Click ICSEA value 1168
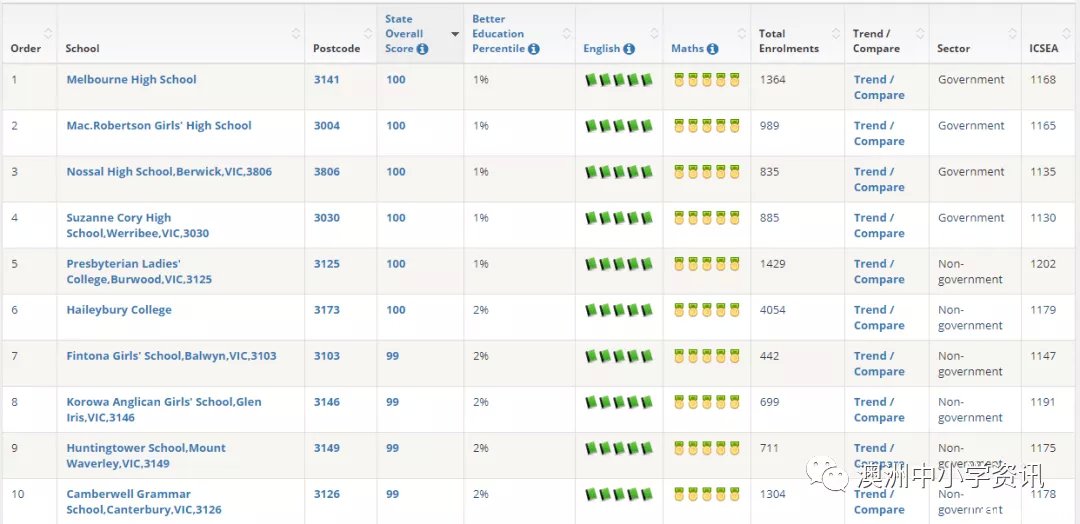The height and width of the screenshot is (524, 1080). point(1043,80)
